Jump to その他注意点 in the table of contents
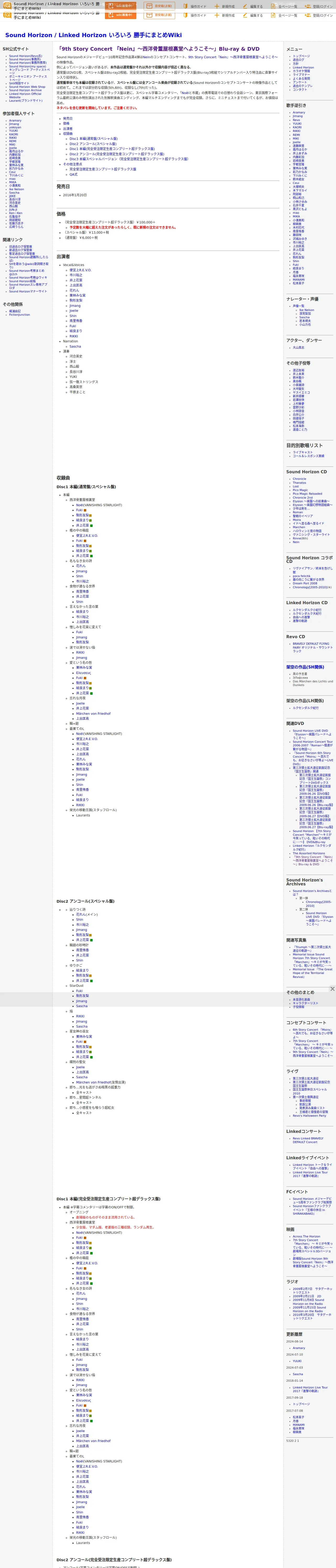336x1568 pixels. point(72,164)
